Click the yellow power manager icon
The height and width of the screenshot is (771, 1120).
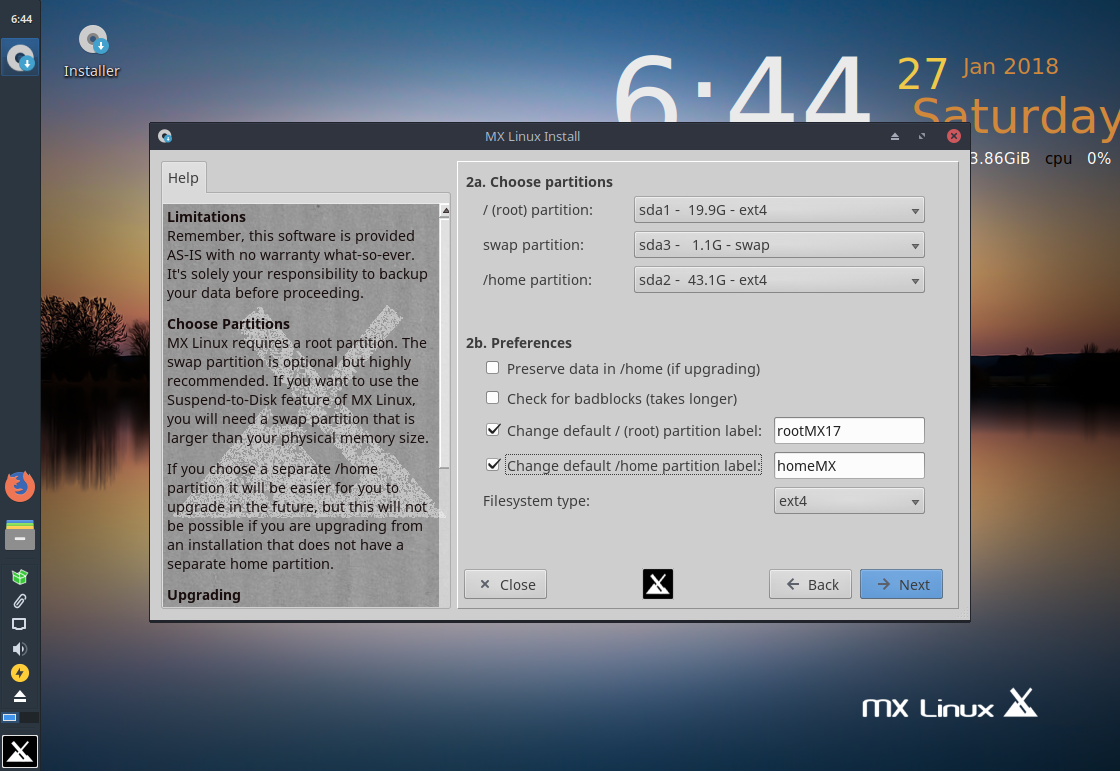point(20,673)
